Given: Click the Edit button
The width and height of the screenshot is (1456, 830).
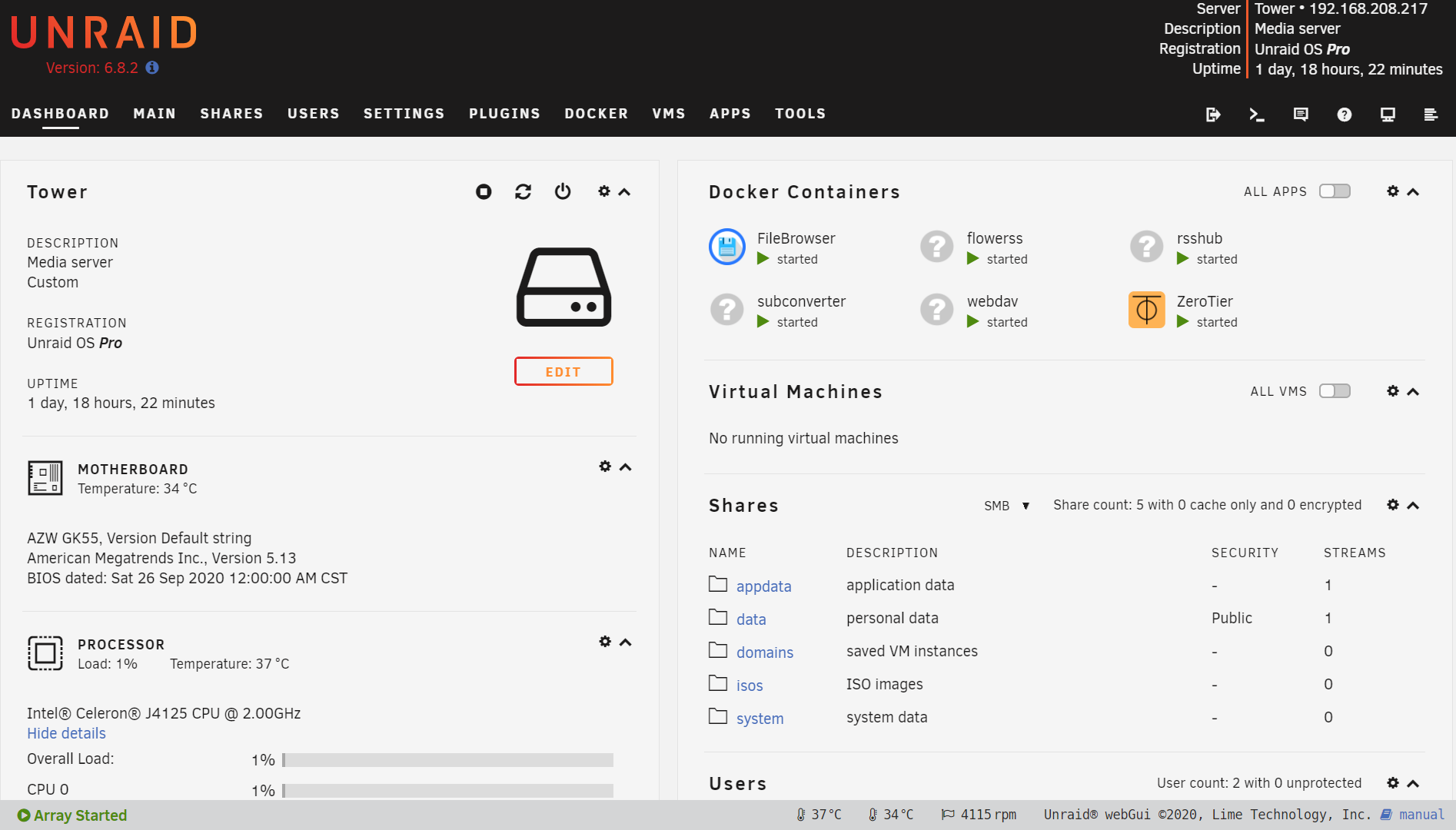Looking at the screenshot, I should [x=563, y=371].
